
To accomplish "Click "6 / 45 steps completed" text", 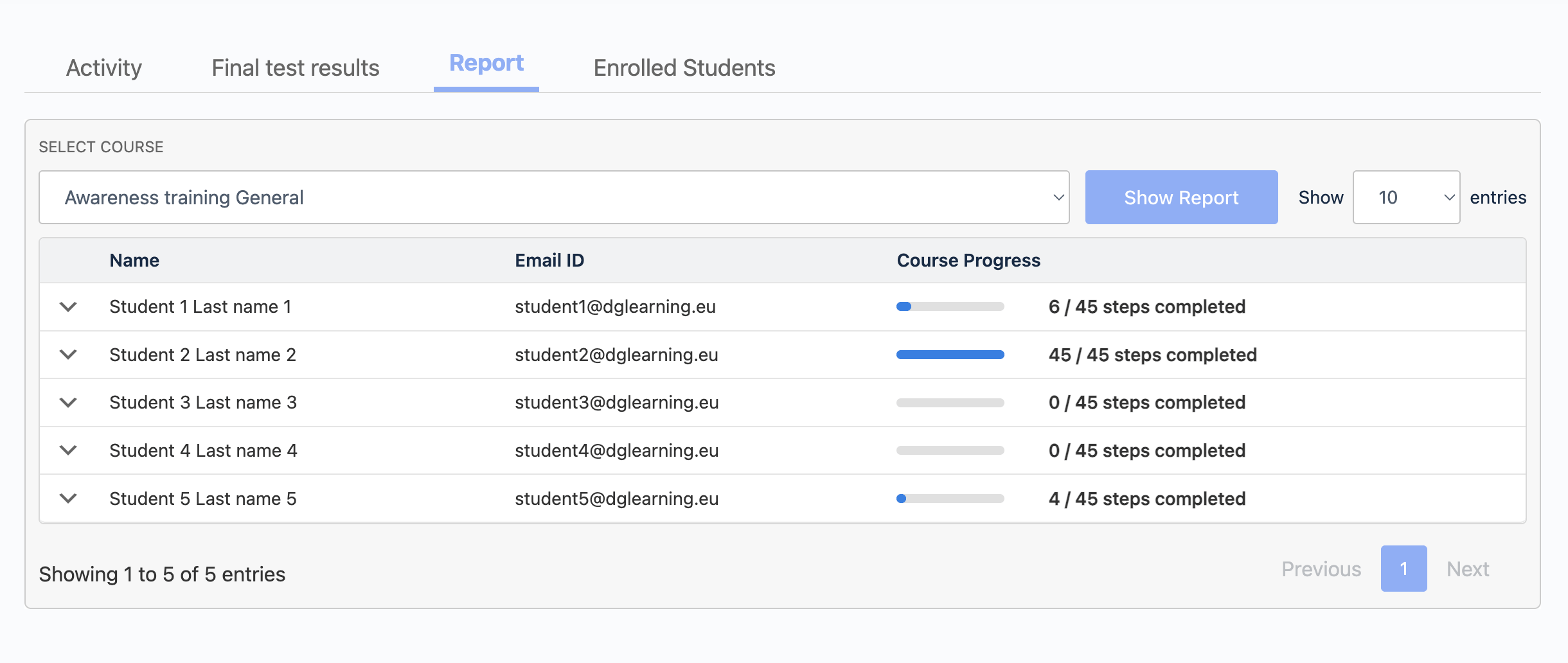I will tap(1147, 306).
